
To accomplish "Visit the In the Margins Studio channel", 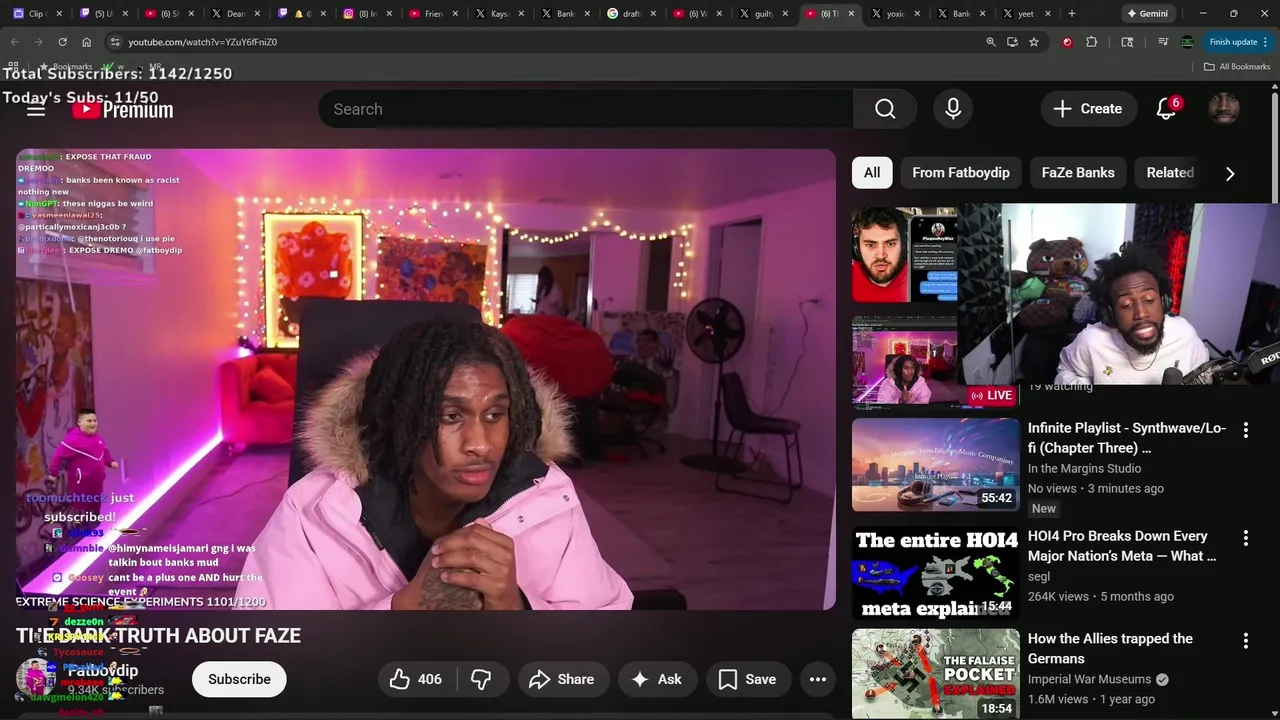I will 1084,468.
